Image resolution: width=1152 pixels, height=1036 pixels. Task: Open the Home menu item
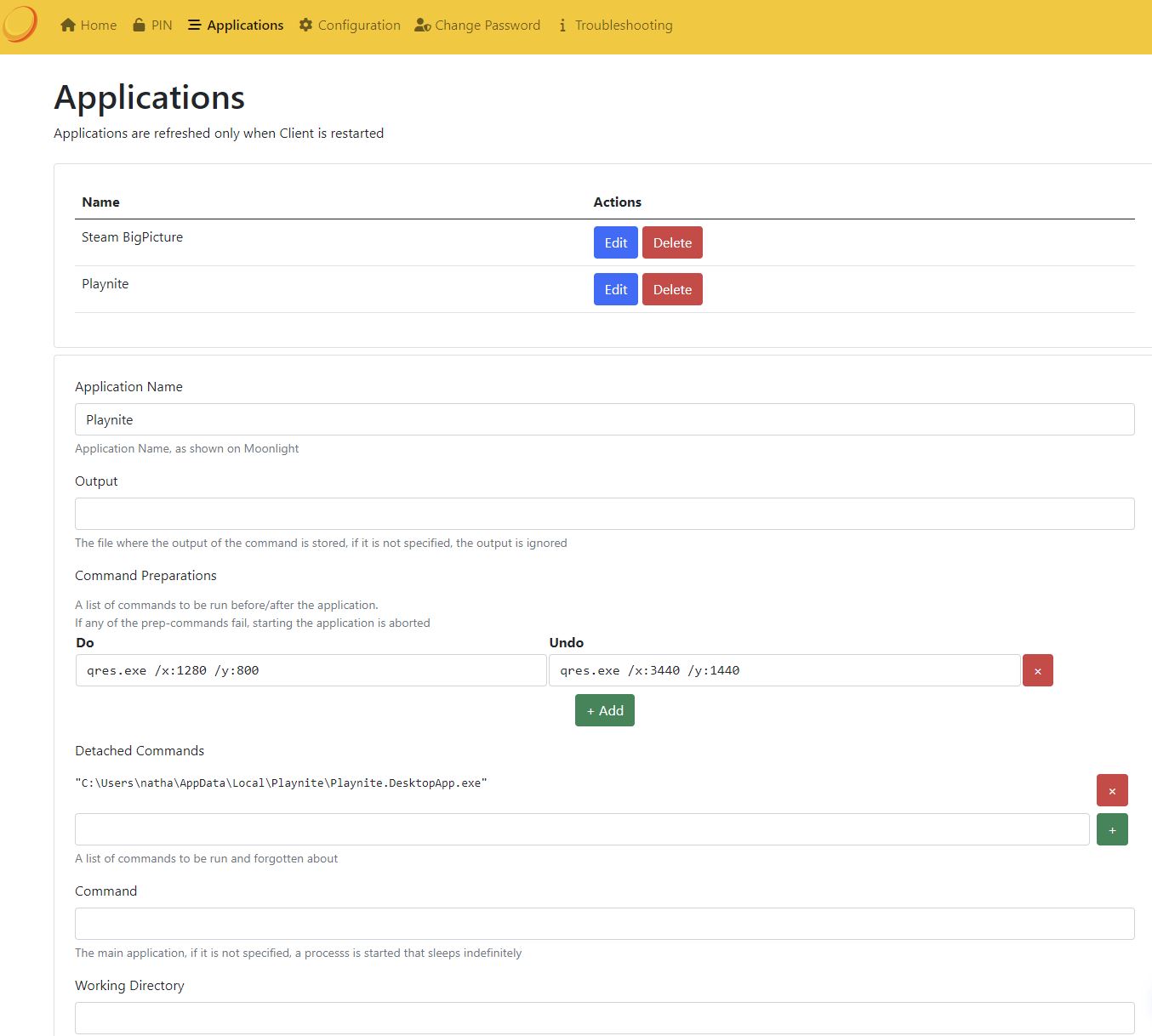click(88, 26)
